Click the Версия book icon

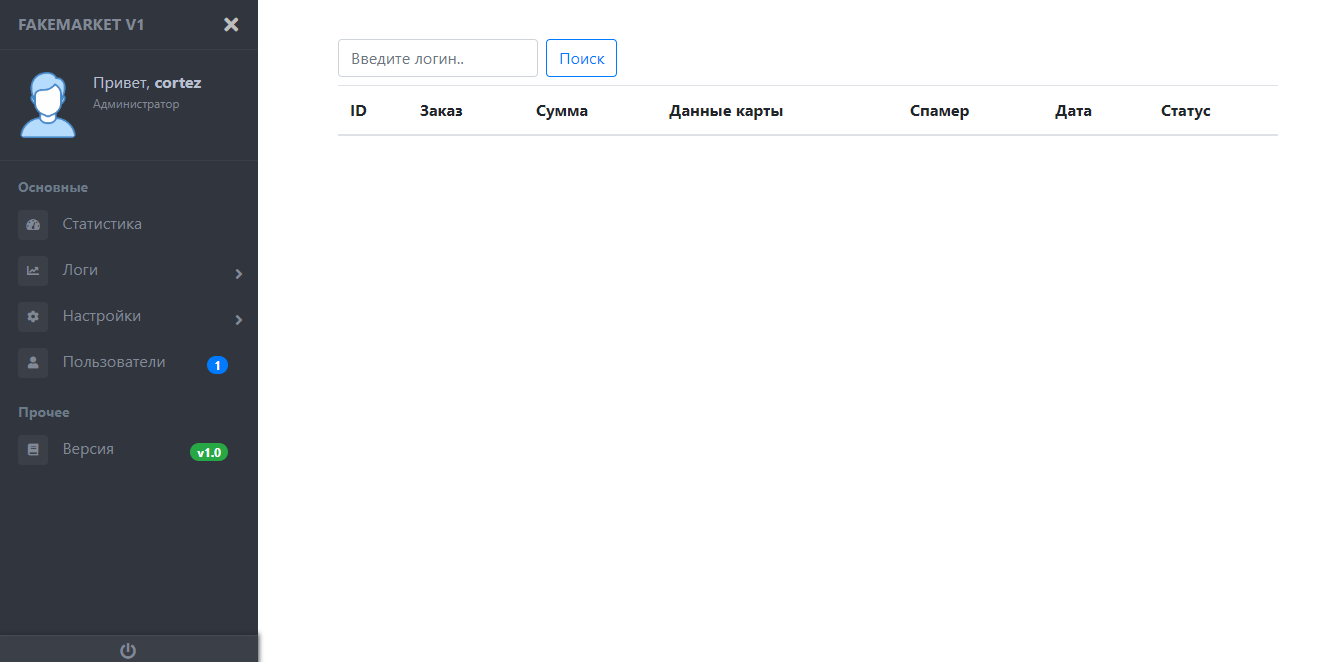[33, 450]
